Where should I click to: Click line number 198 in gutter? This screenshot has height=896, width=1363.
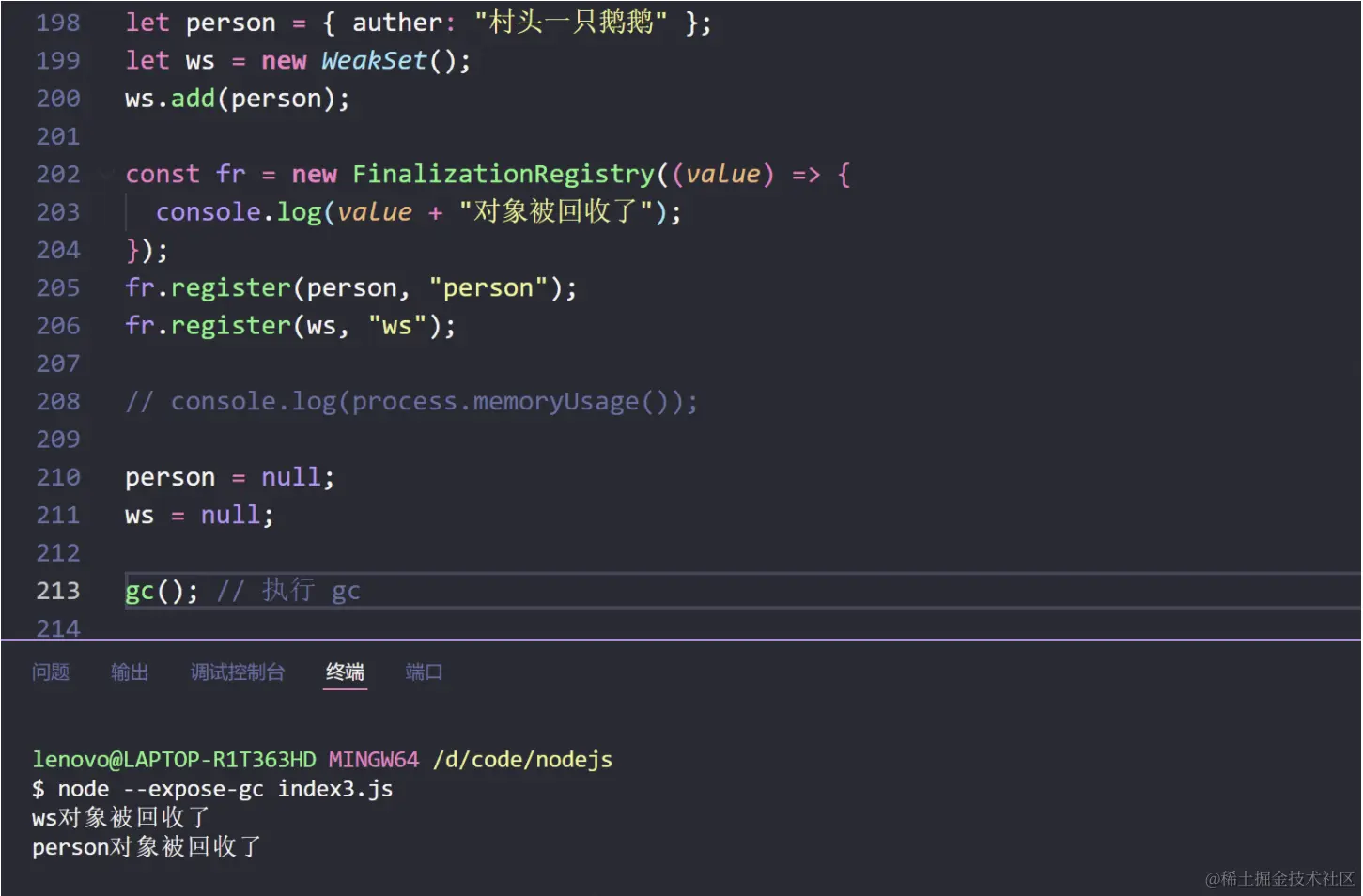coord(58,23)
